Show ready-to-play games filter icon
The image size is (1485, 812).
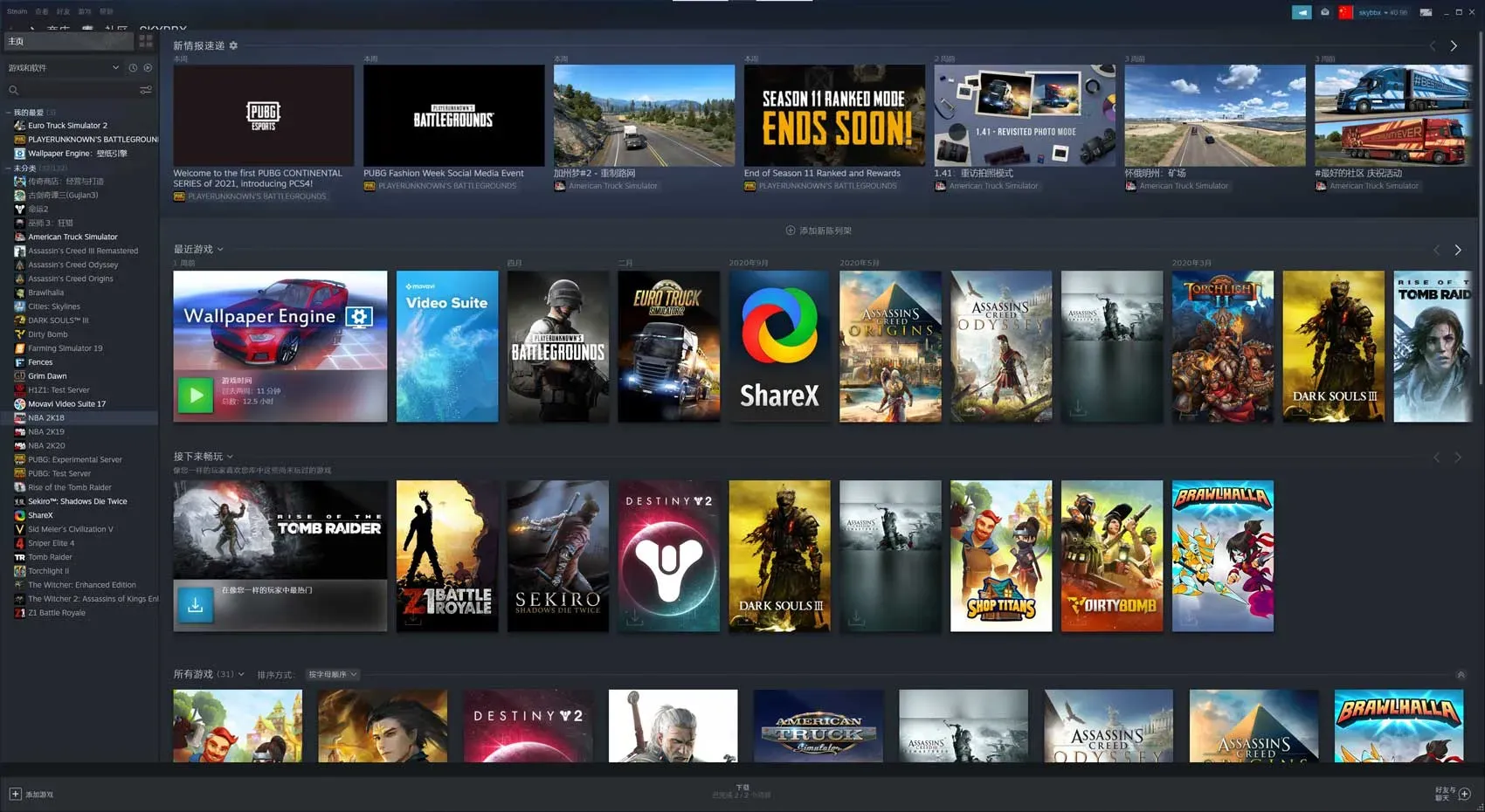point(148,67)
